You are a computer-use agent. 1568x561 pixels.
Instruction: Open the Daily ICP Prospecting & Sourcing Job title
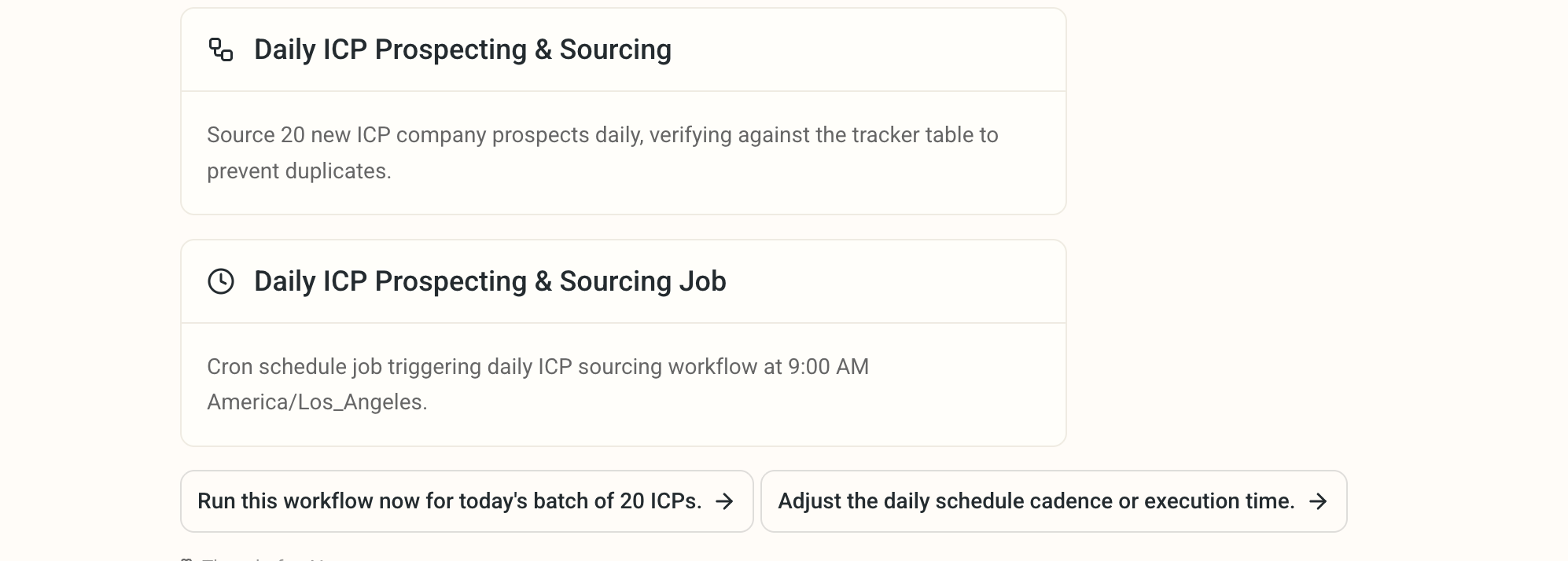click(x=490, y=281)
